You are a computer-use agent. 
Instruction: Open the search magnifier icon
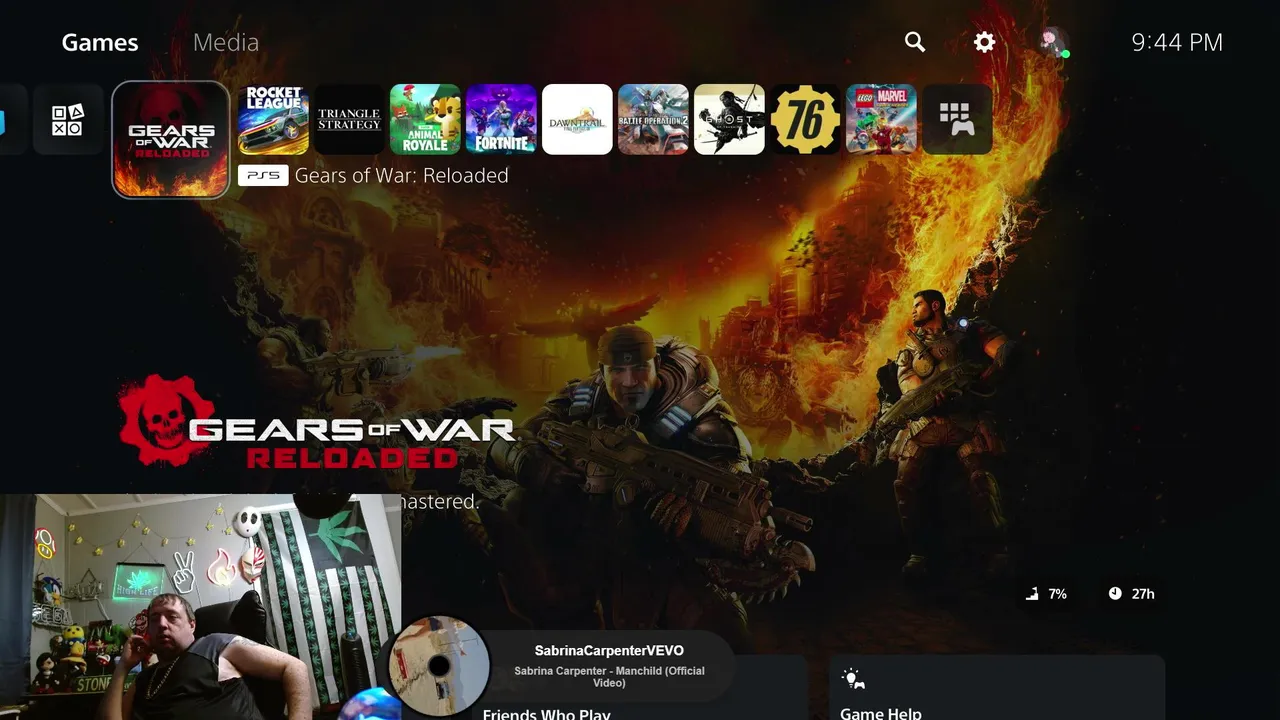(915, 42)
